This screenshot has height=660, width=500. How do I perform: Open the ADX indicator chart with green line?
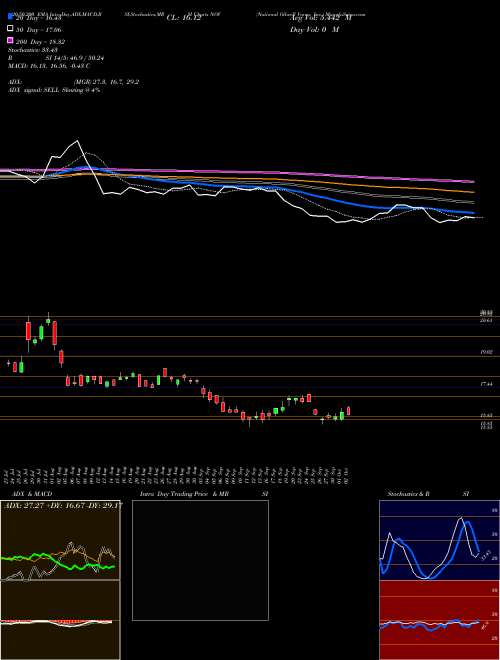point(60,540)
